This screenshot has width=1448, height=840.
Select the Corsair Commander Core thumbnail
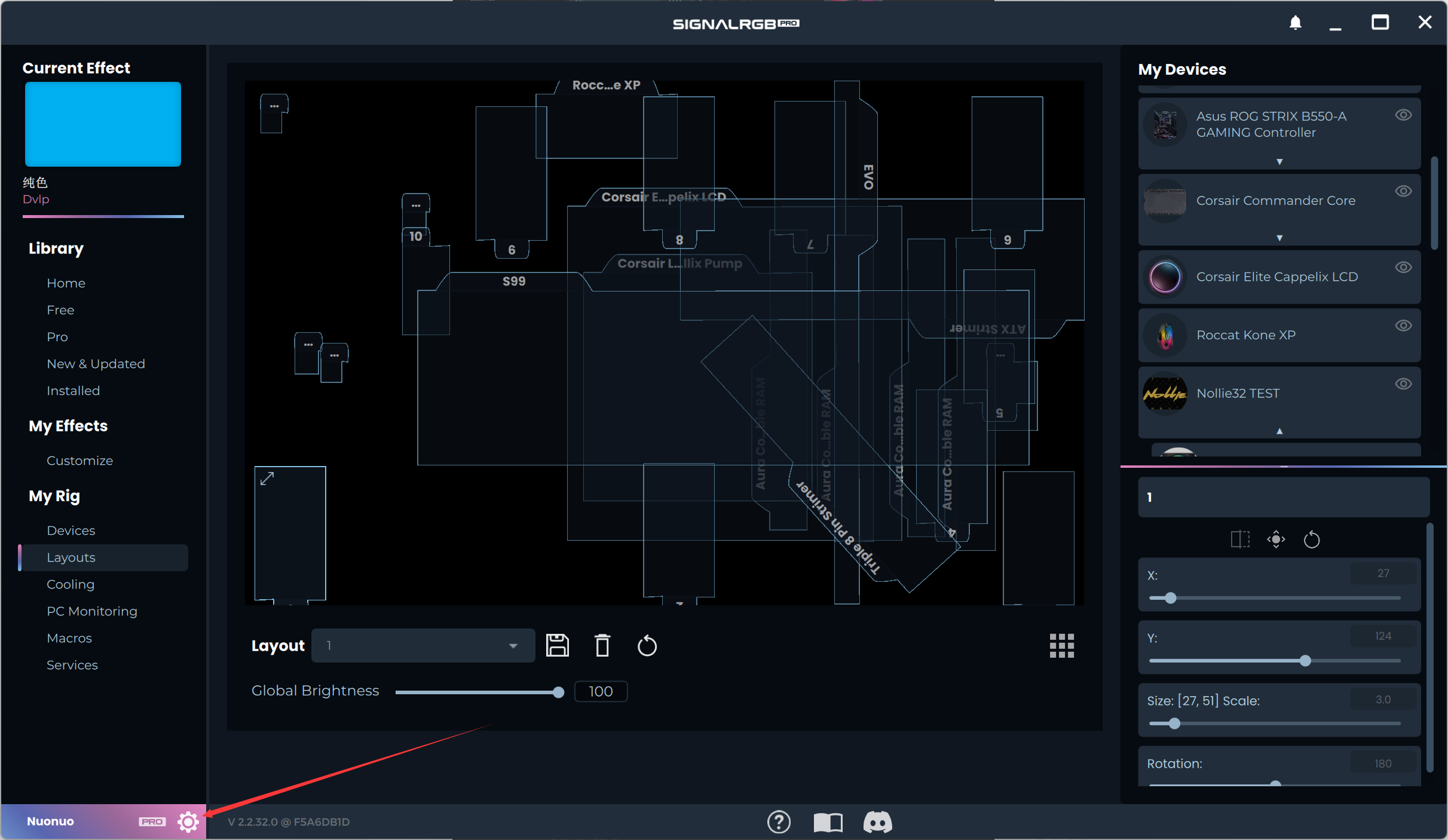click(1165, 201)
